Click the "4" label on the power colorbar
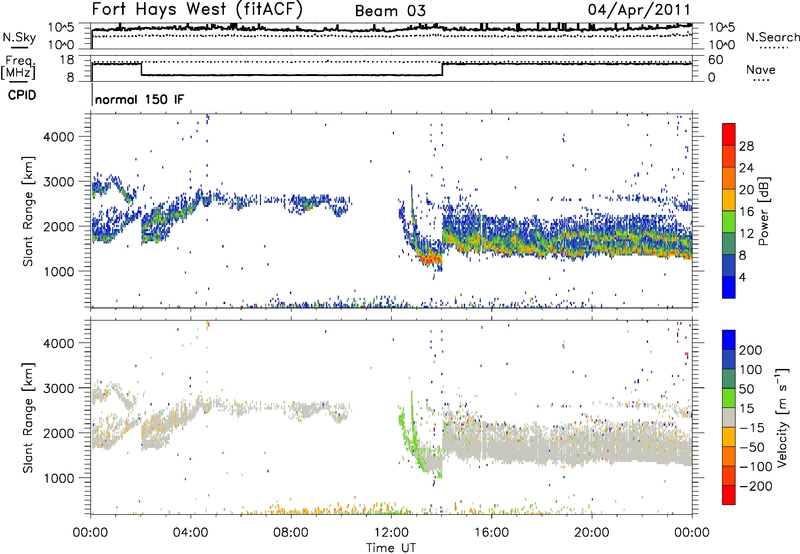The height and width of the screenshot is (554, 800). tap(742, 277)
